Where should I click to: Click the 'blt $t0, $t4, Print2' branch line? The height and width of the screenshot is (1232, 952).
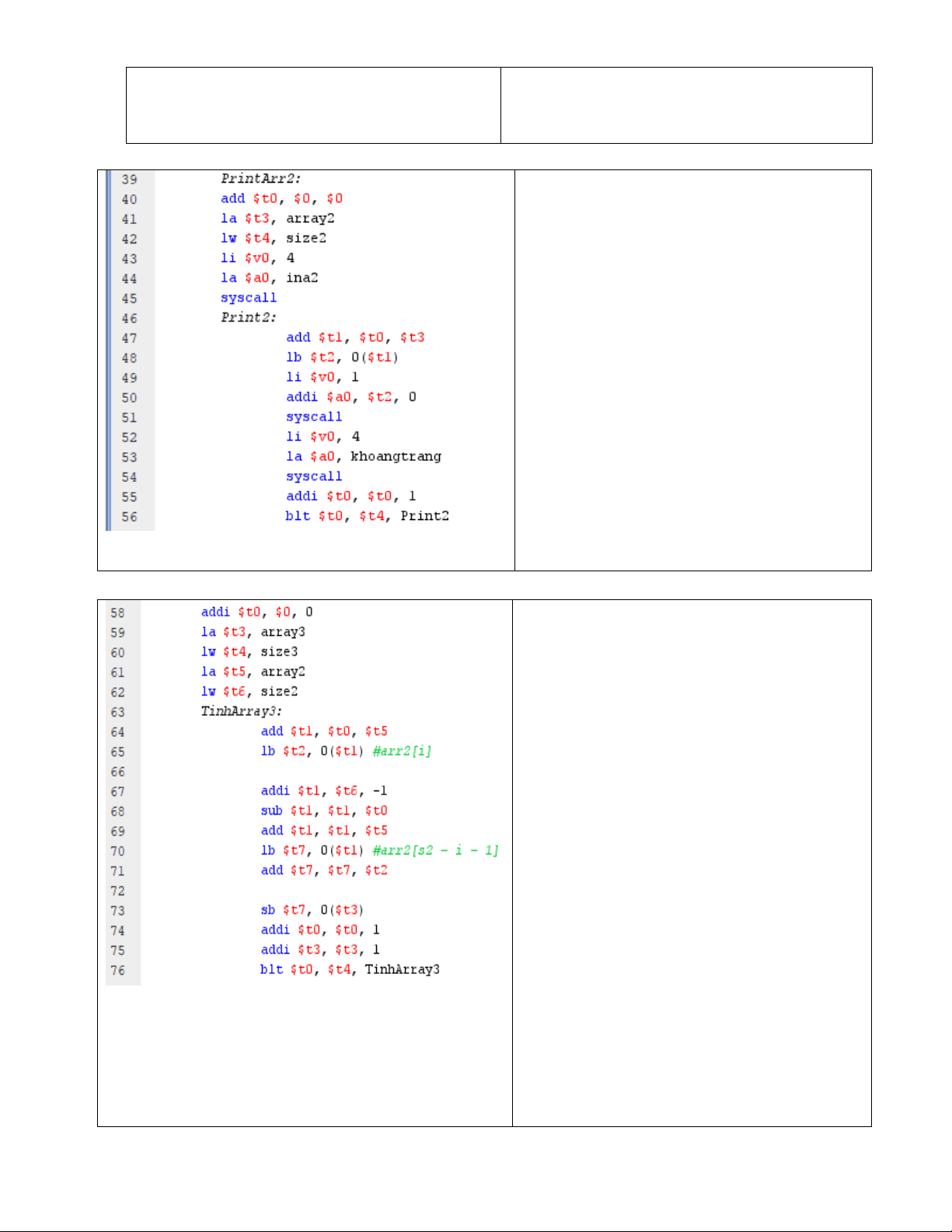click(367, 516)
